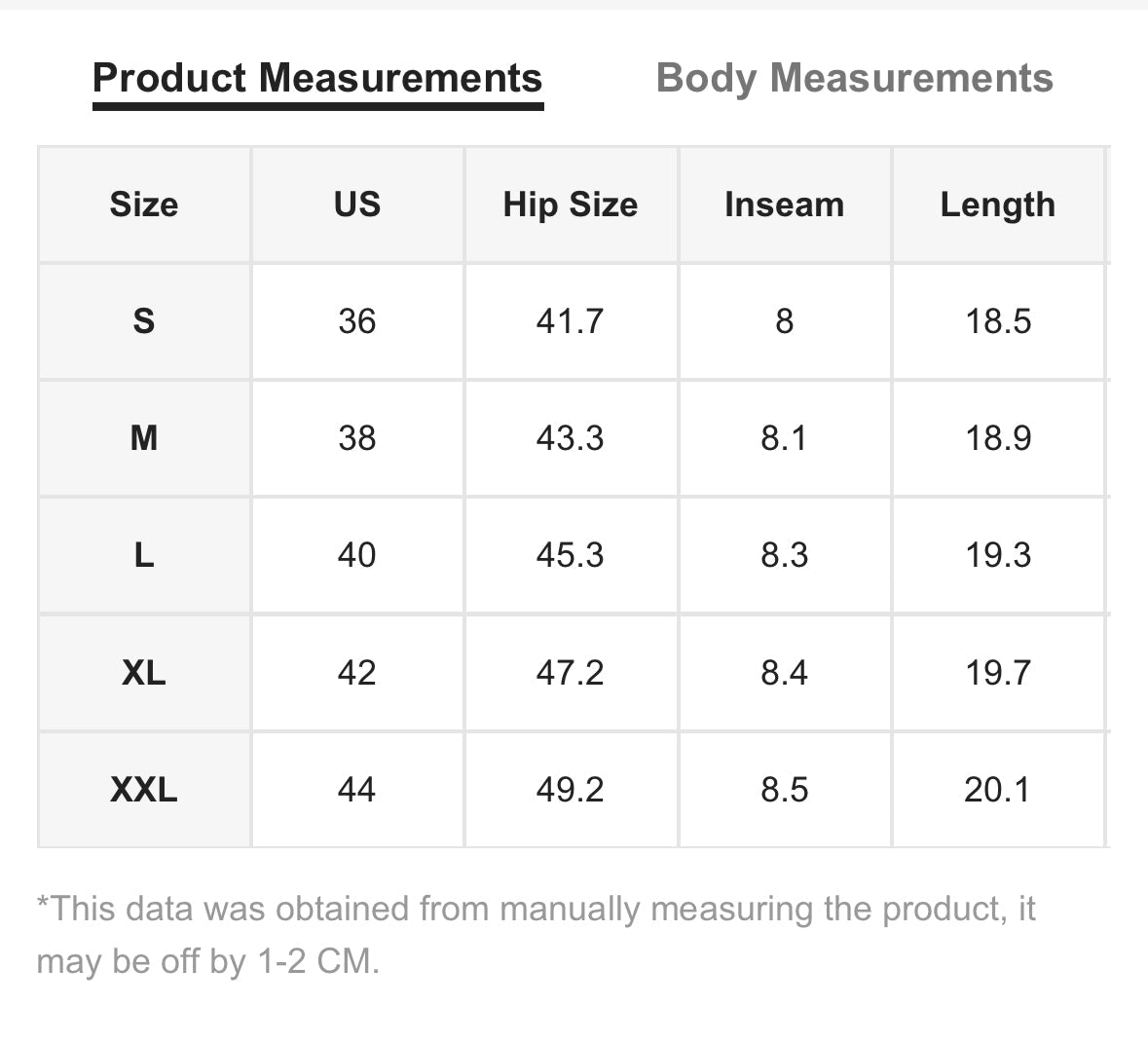Click the 49.2 hip size cell

pyautogui.click(x=571, y=790)
